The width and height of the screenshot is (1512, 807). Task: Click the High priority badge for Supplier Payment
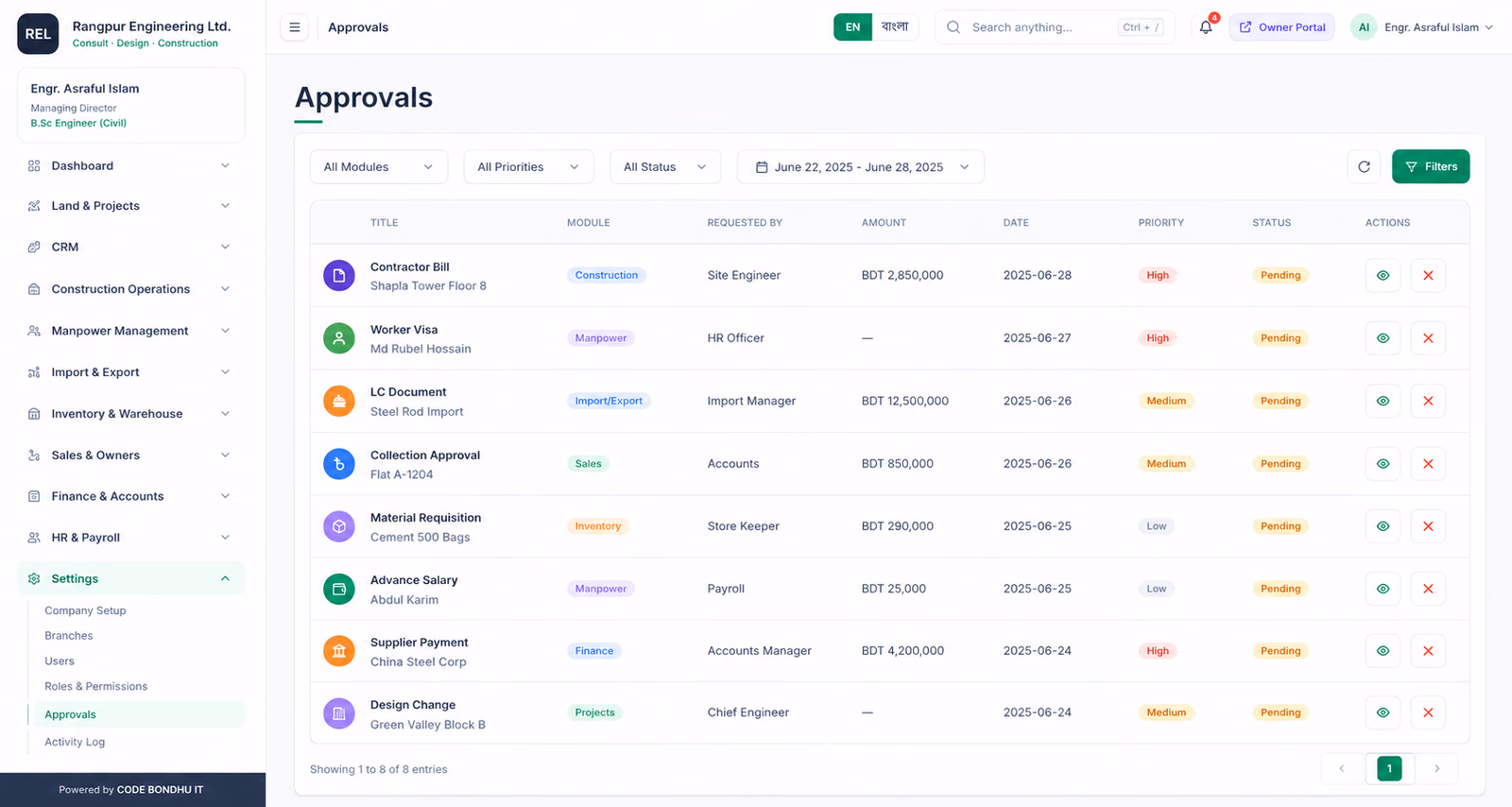(1158, 651)
